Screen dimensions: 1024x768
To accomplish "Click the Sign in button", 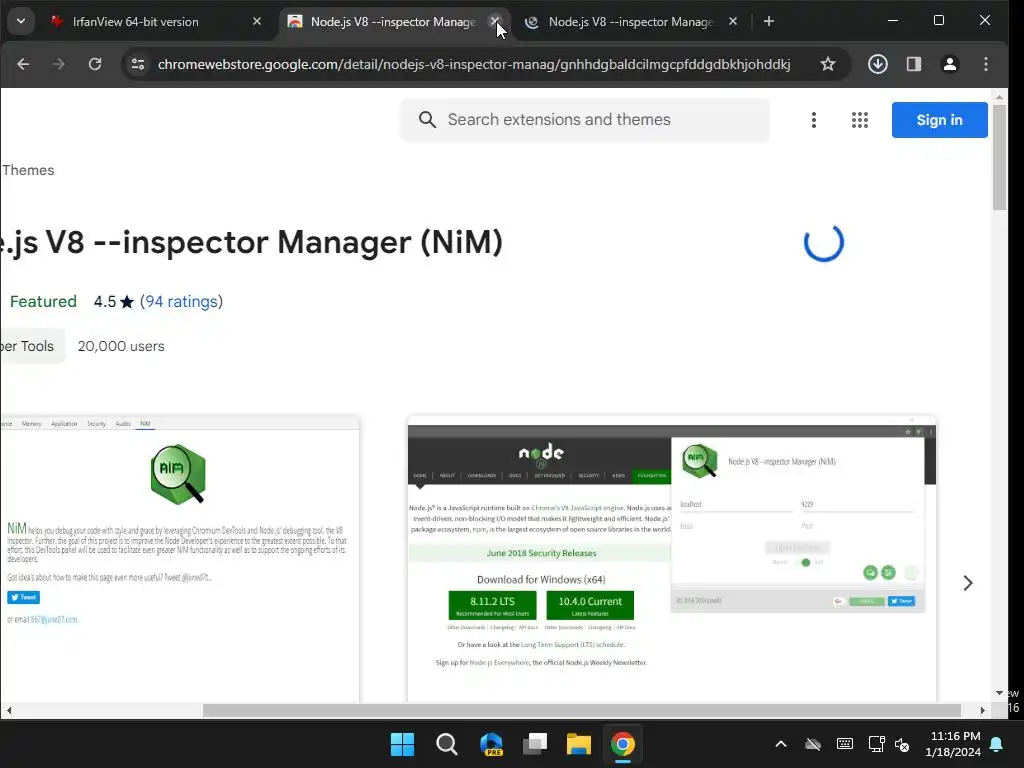I will 939,120.
